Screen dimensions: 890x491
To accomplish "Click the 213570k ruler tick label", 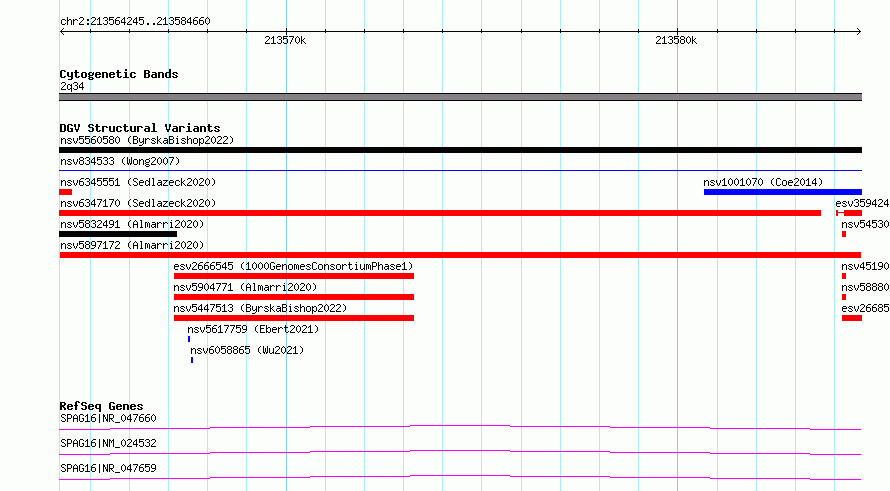I will [x=285, y=40].
